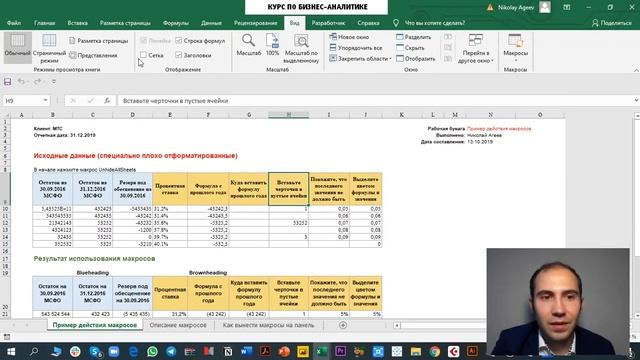Screen dimensions: 640x360
Task: Open Google Chrome from the taskbar
Action: (x=435, y=351)
